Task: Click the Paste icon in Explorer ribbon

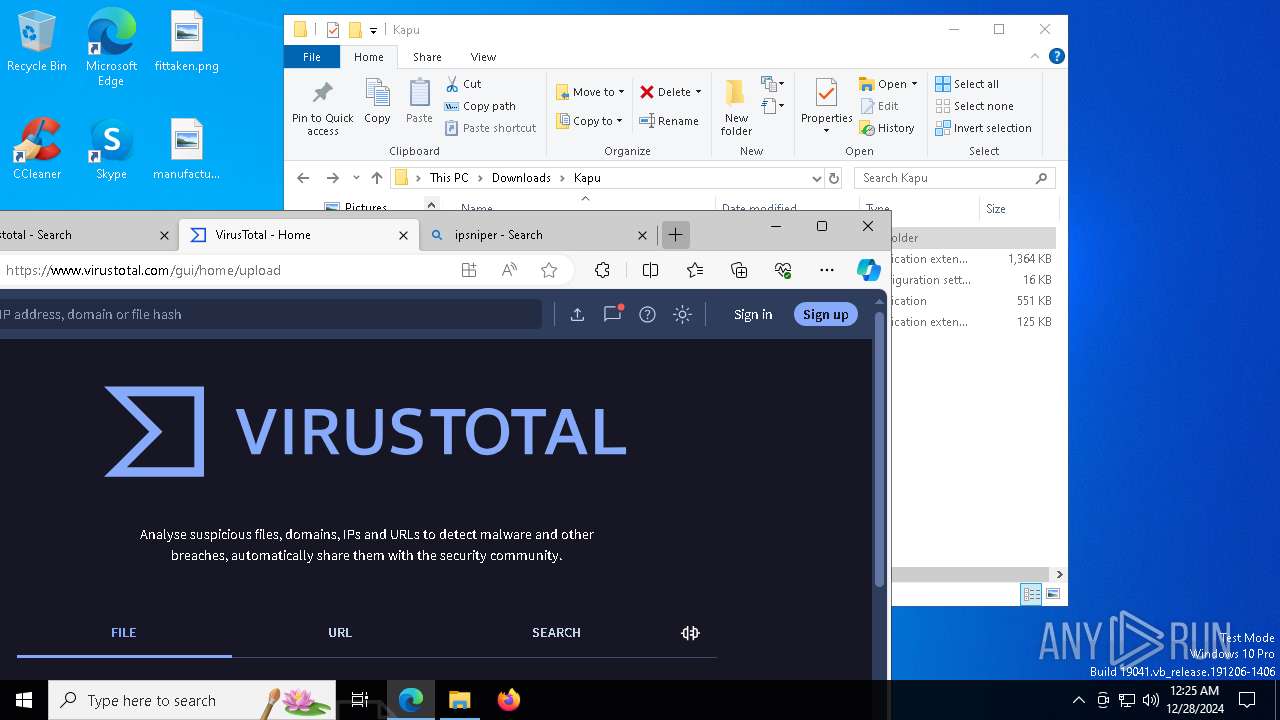Action: click(419, 101)
